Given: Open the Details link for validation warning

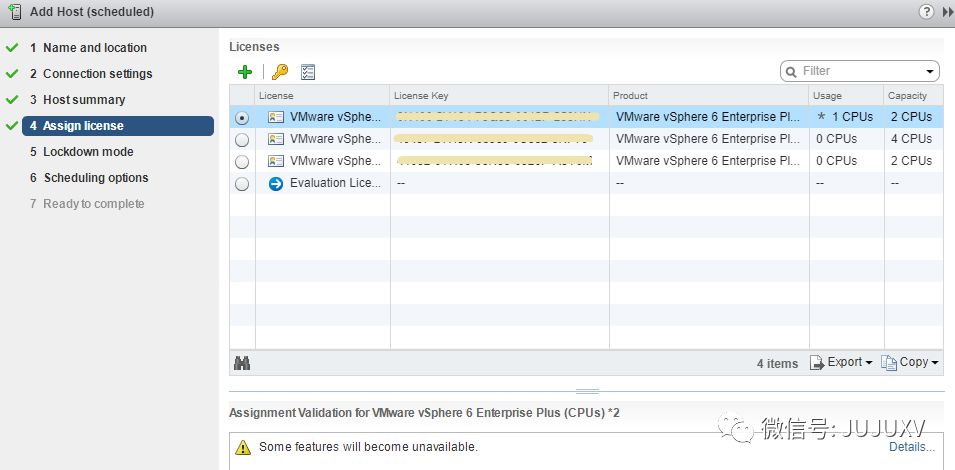Looking at the screenshot, I should (912, 447).
